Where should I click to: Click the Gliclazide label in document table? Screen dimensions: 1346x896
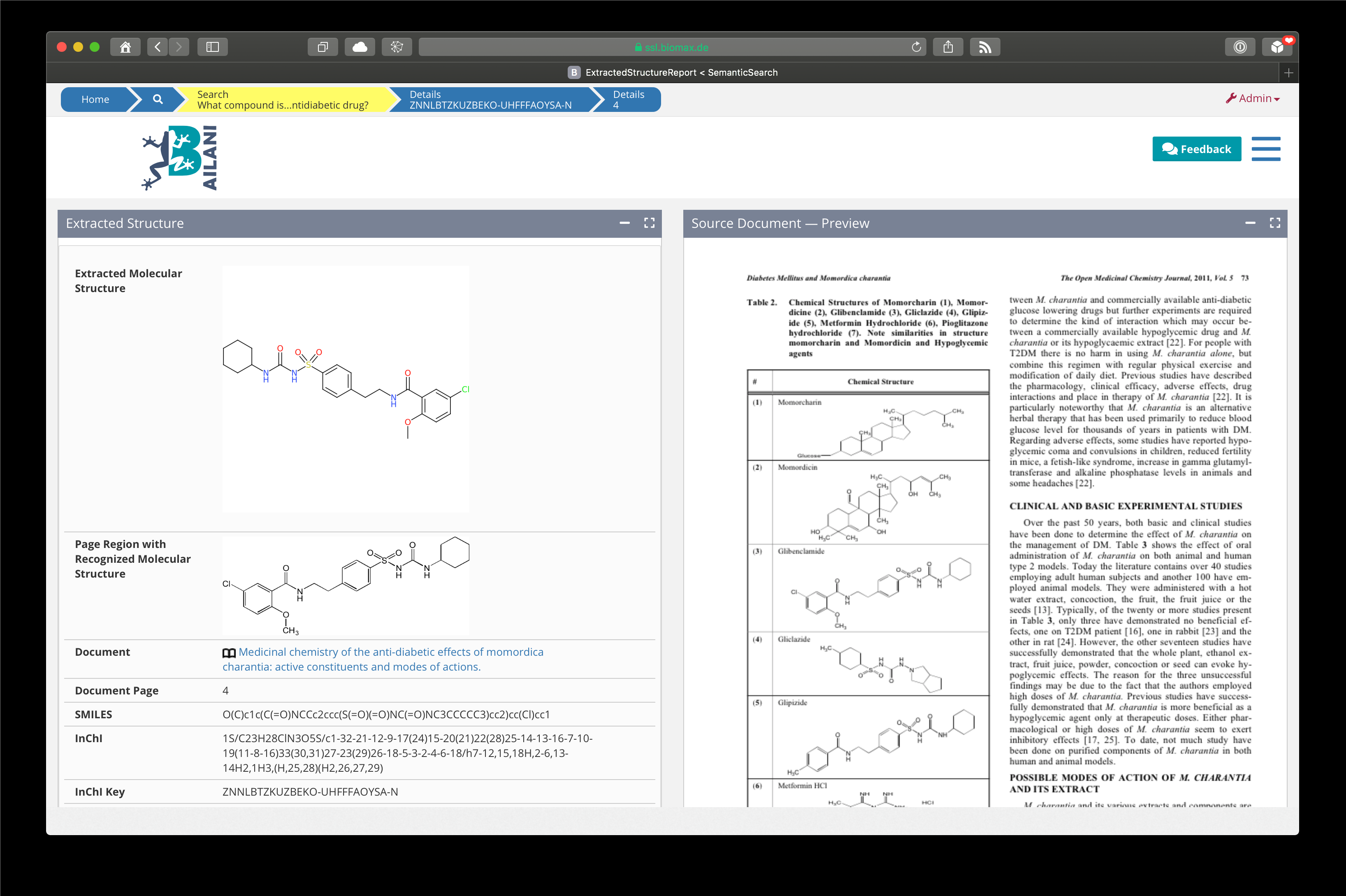[x=794, y=639]
